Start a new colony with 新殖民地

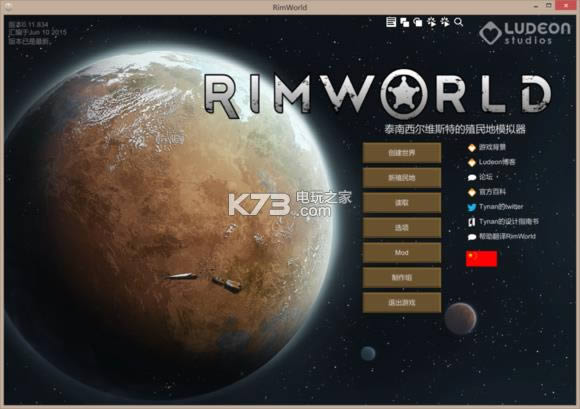pyautogui.click(x=402, y=178)
